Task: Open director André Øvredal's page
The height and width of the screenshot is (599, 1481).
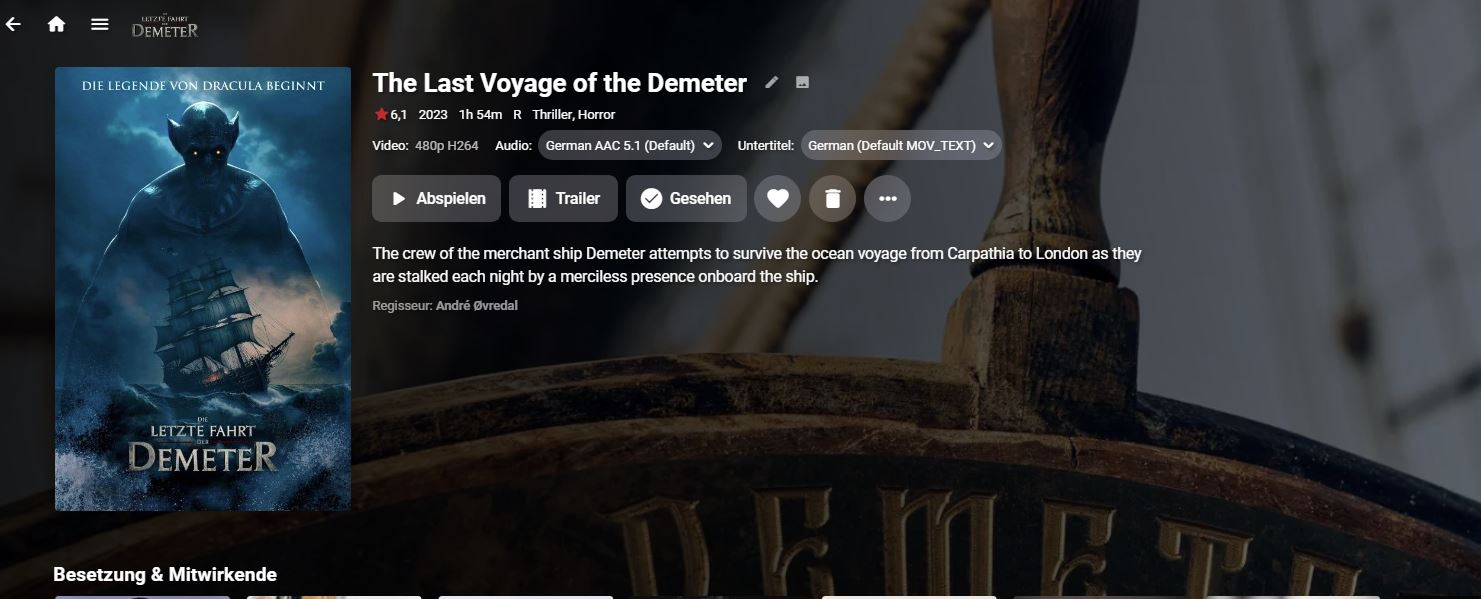Action: [477, 305]
